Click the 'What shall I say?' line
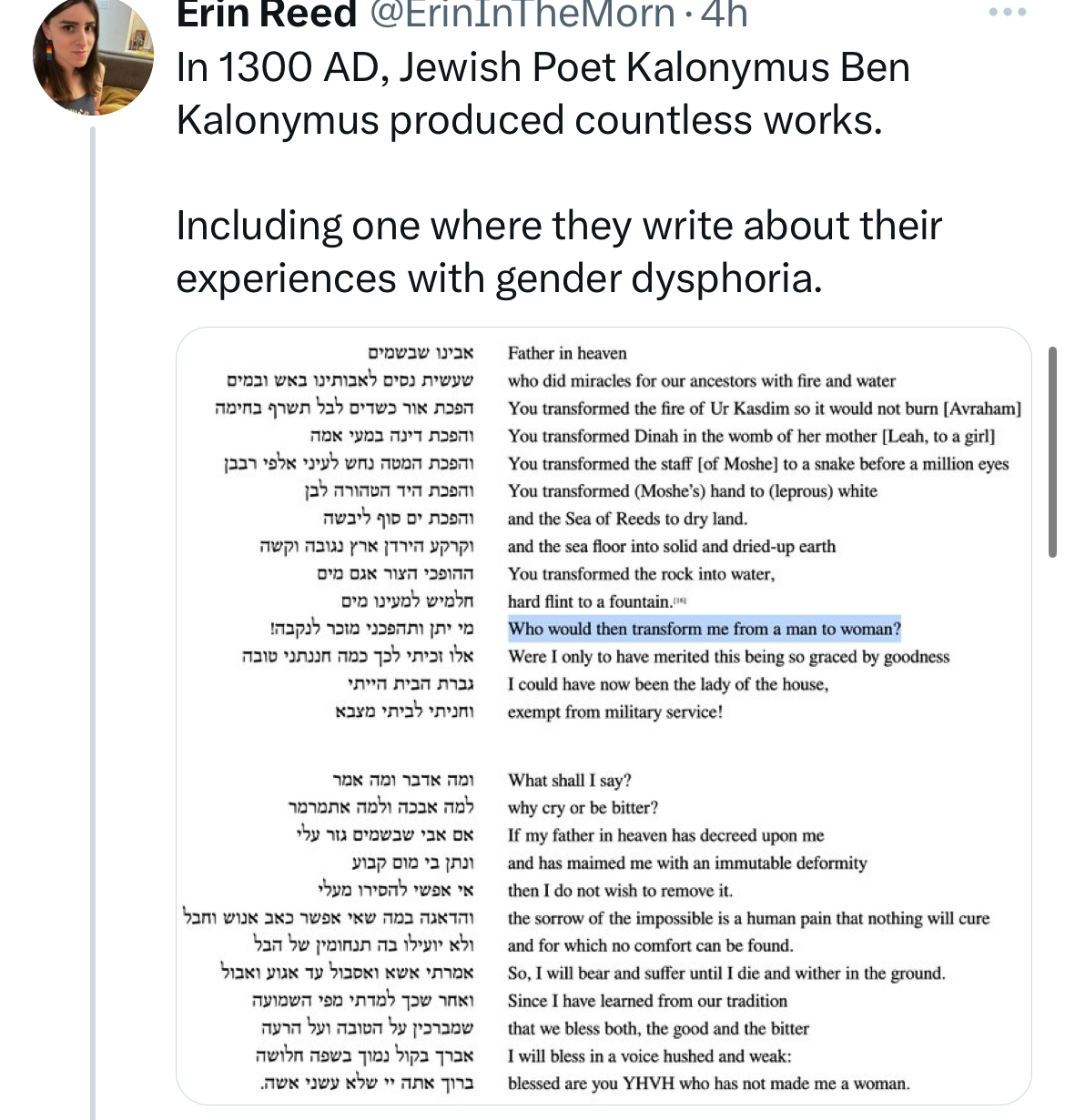1065x1120 pixels. [569, 780]
